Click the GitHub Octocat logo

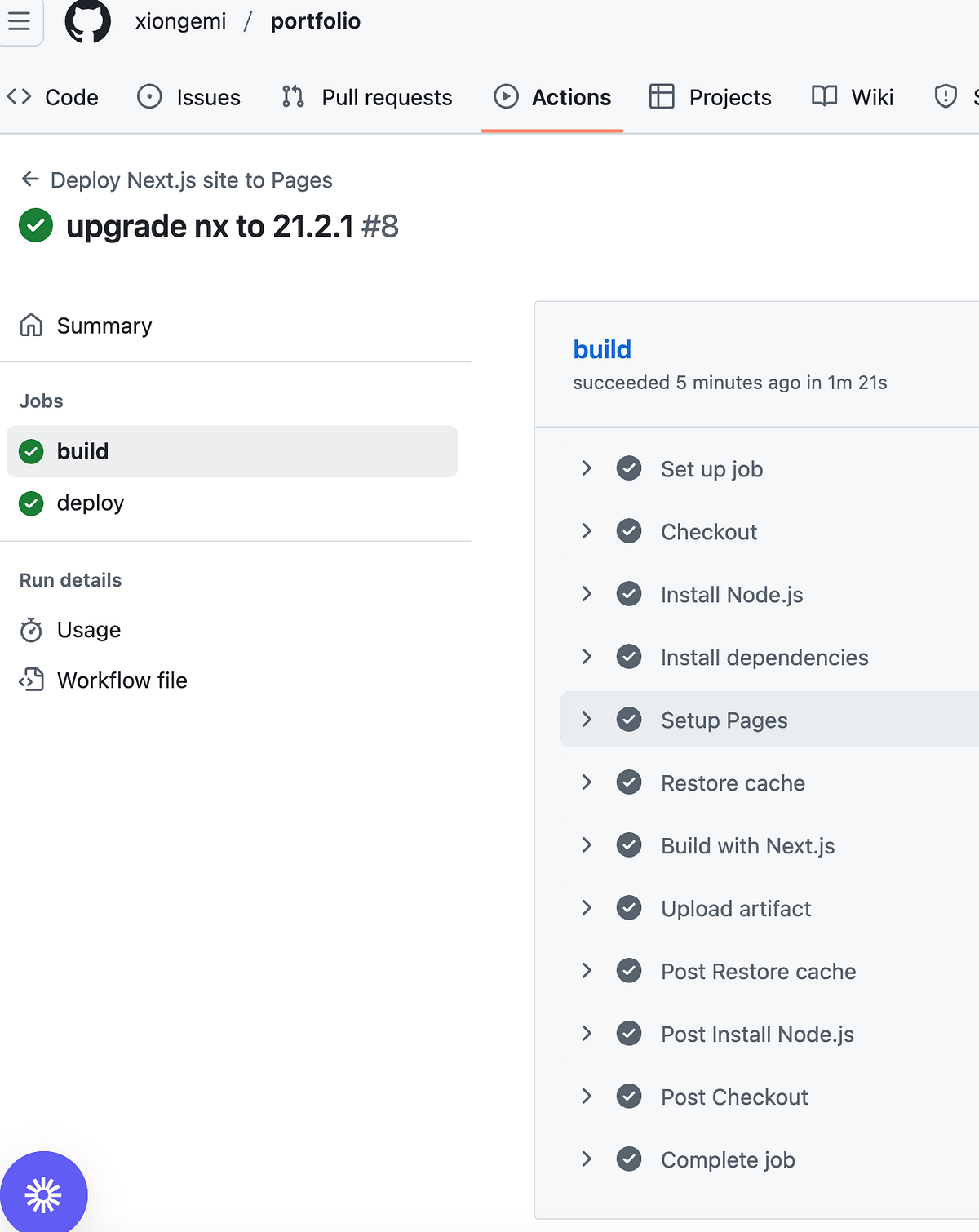tap(88, 21)
